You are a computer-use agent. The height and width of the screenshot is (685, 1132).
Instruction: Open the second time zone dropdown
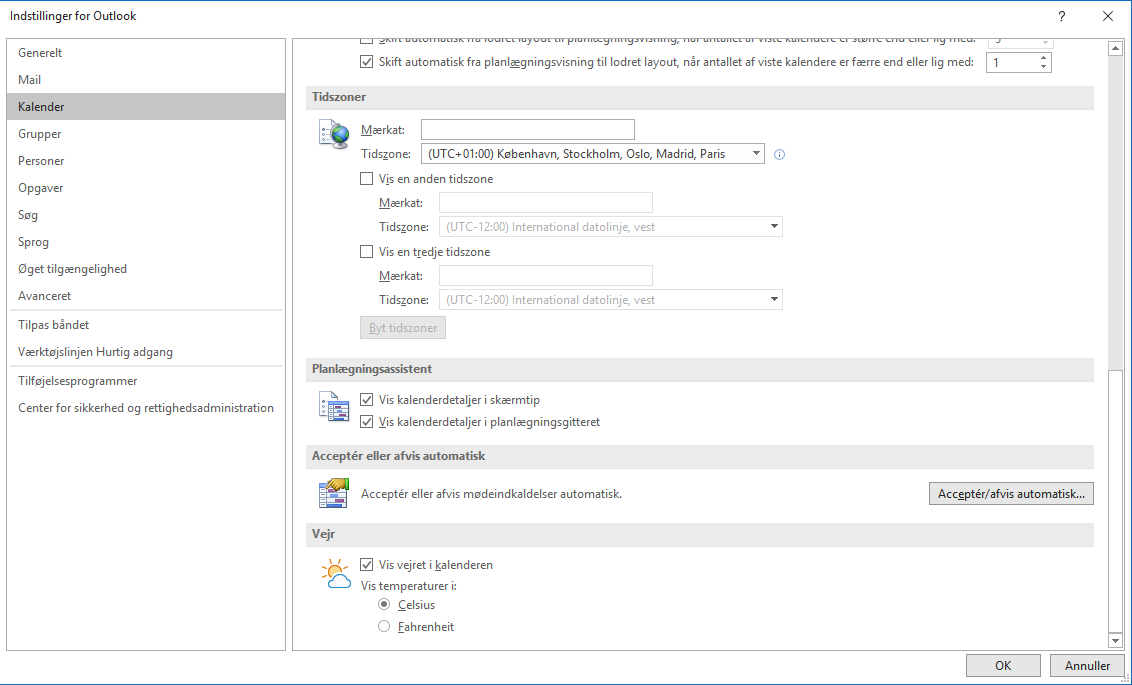point(611,227)
